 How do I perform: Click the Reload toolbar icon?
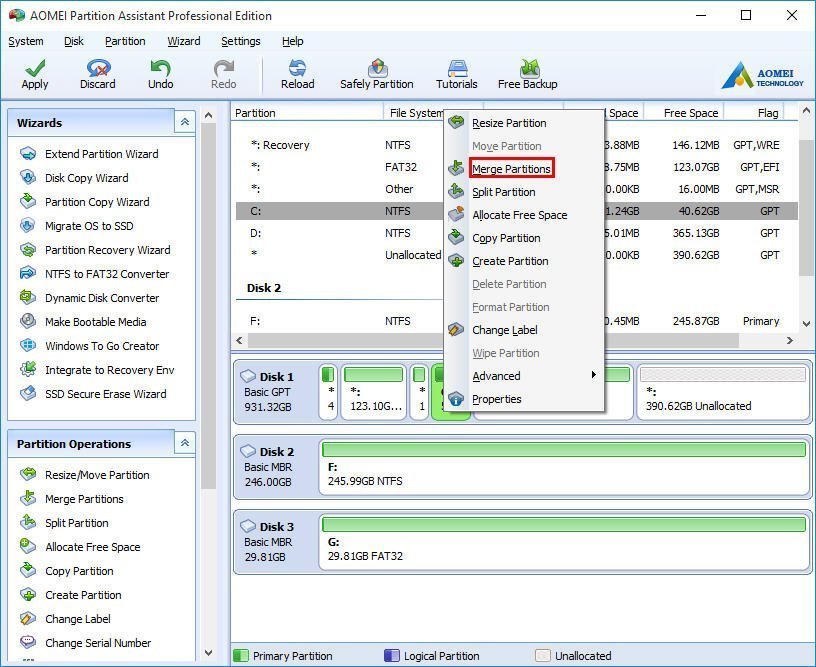(298, 74)
